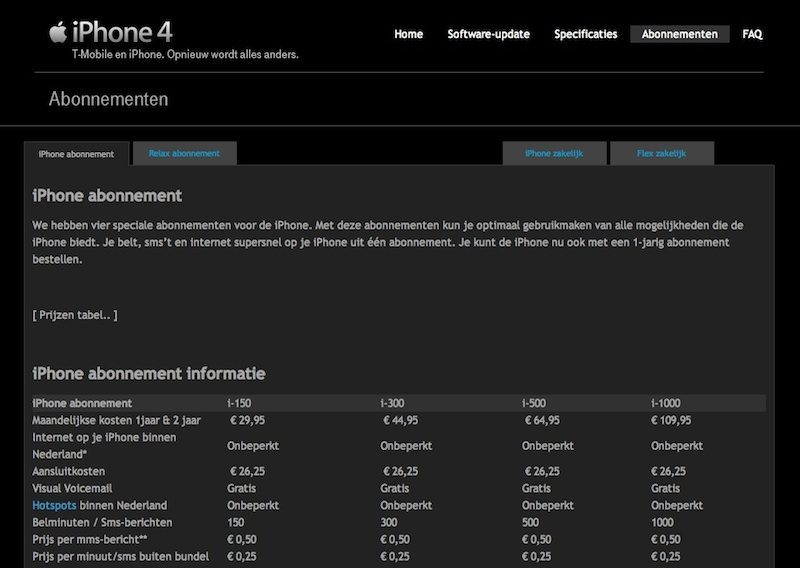800x568 pixels.
Task: Go to the Home nav item
Action: (x=409, y=34)
